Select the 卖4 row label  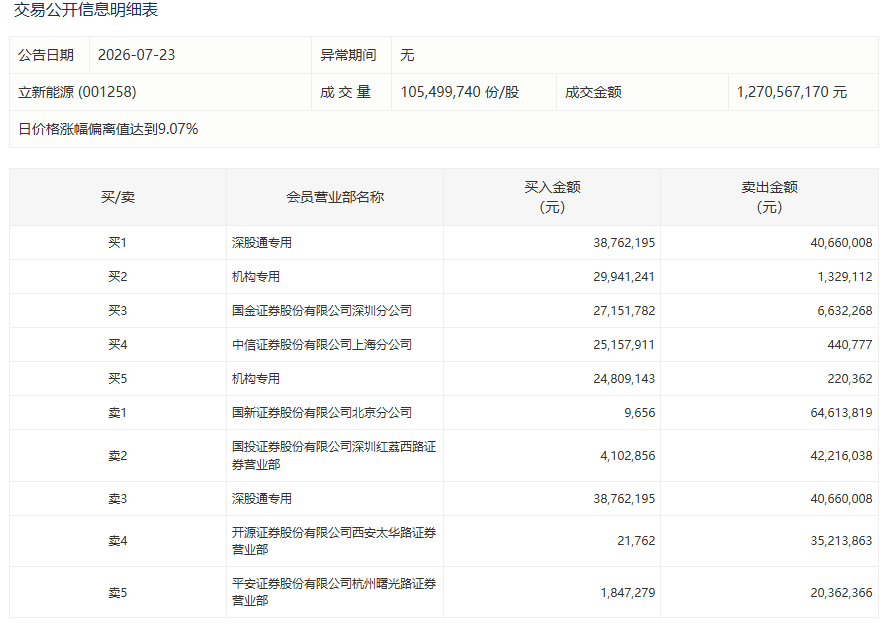pyautogui.click(x=118, y=541)
